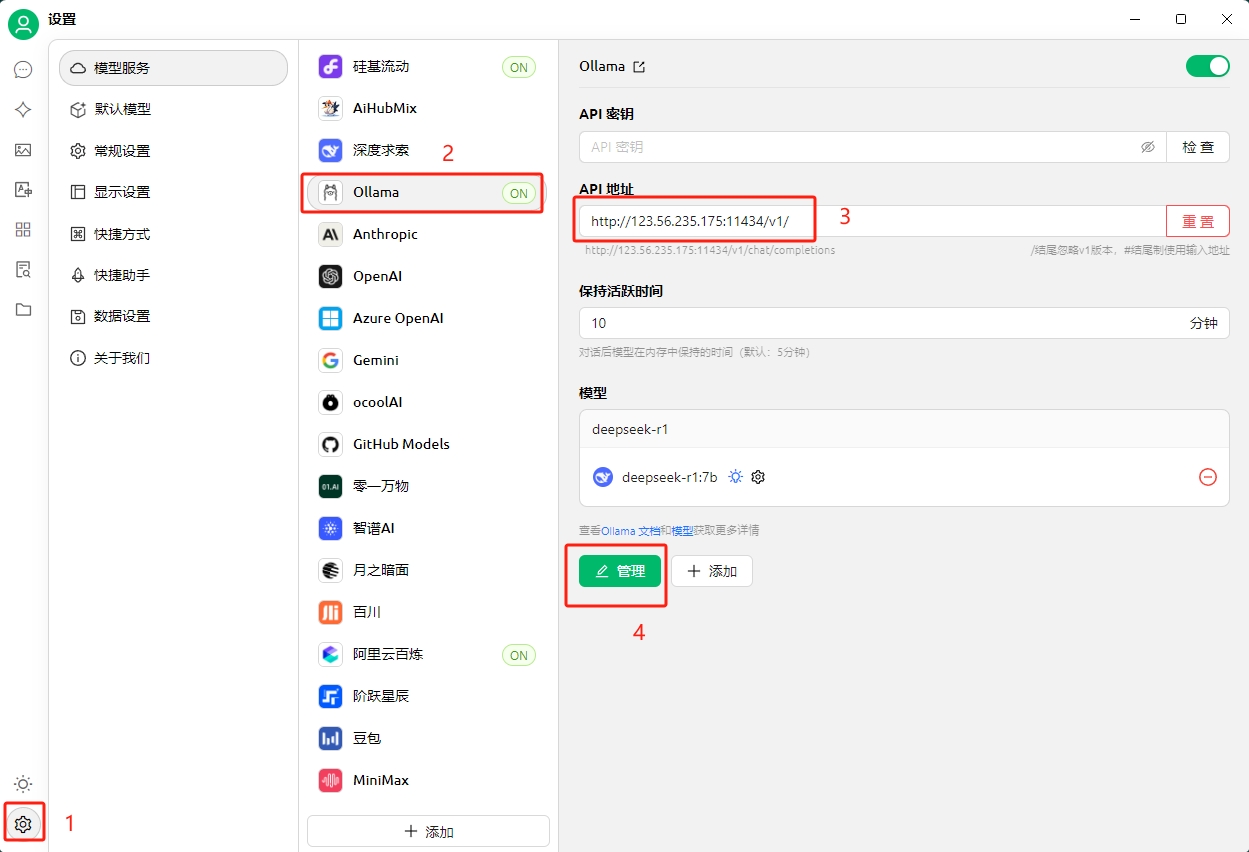Select the AiHubMix provider
This screenshot has height=852, width=1249.
(x=427, y=108)
